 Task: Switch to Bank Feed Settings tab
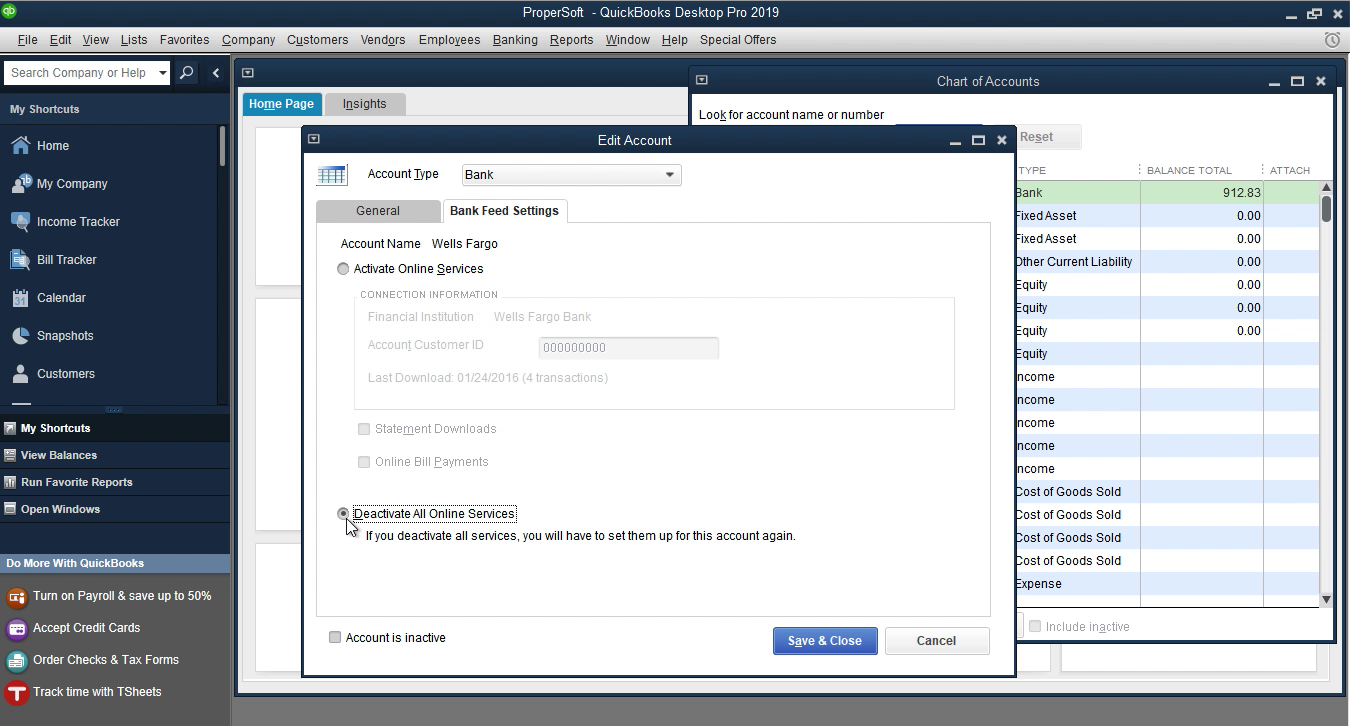(x=505, y=211)
